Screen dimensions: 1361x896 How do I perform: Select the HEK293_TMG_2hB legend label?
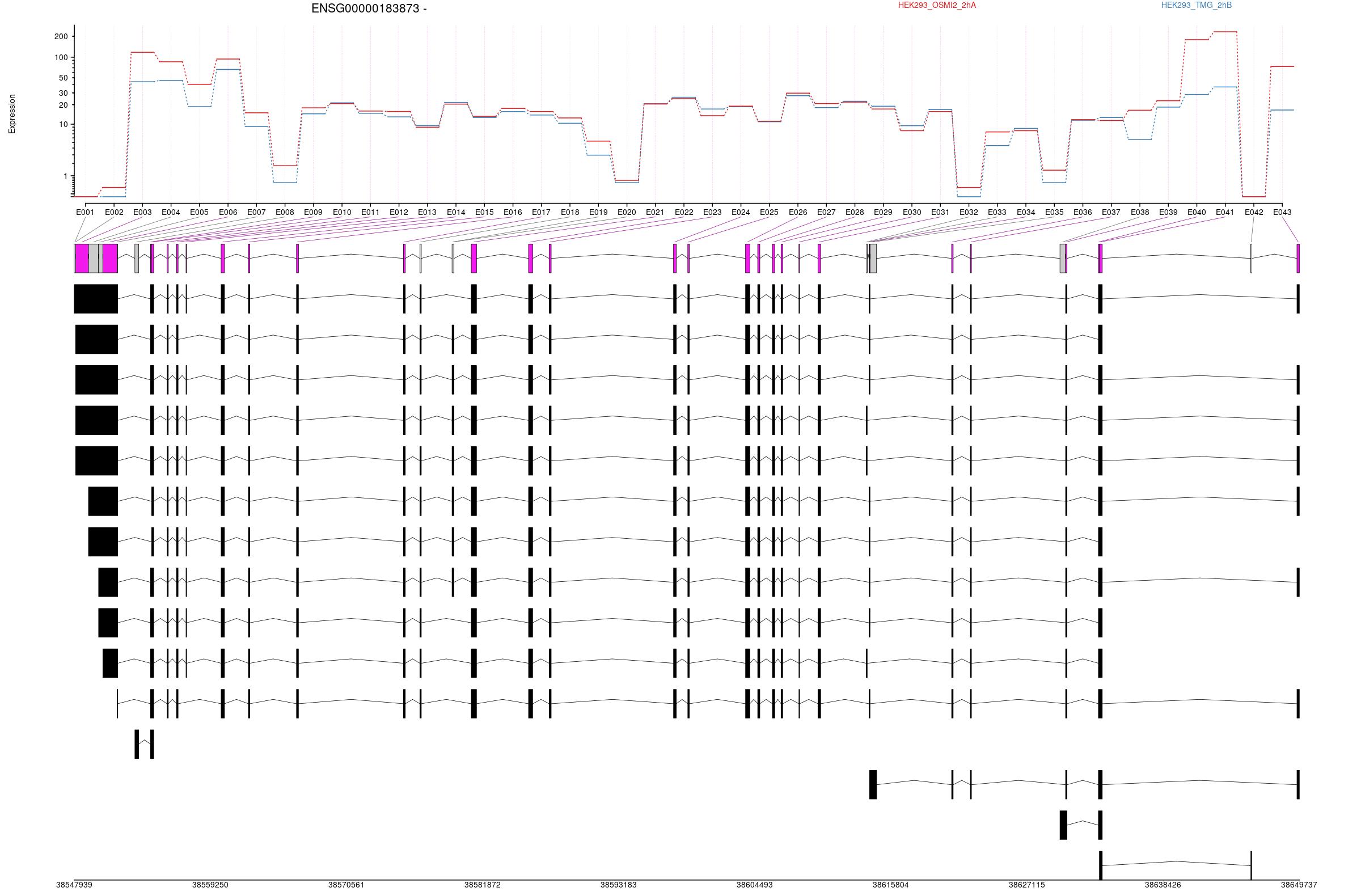point(1197,6)
